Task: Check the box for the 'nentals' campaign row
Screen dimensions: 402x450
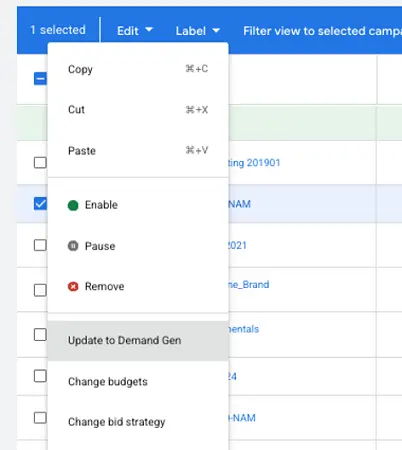Action: tap(40, 335)
